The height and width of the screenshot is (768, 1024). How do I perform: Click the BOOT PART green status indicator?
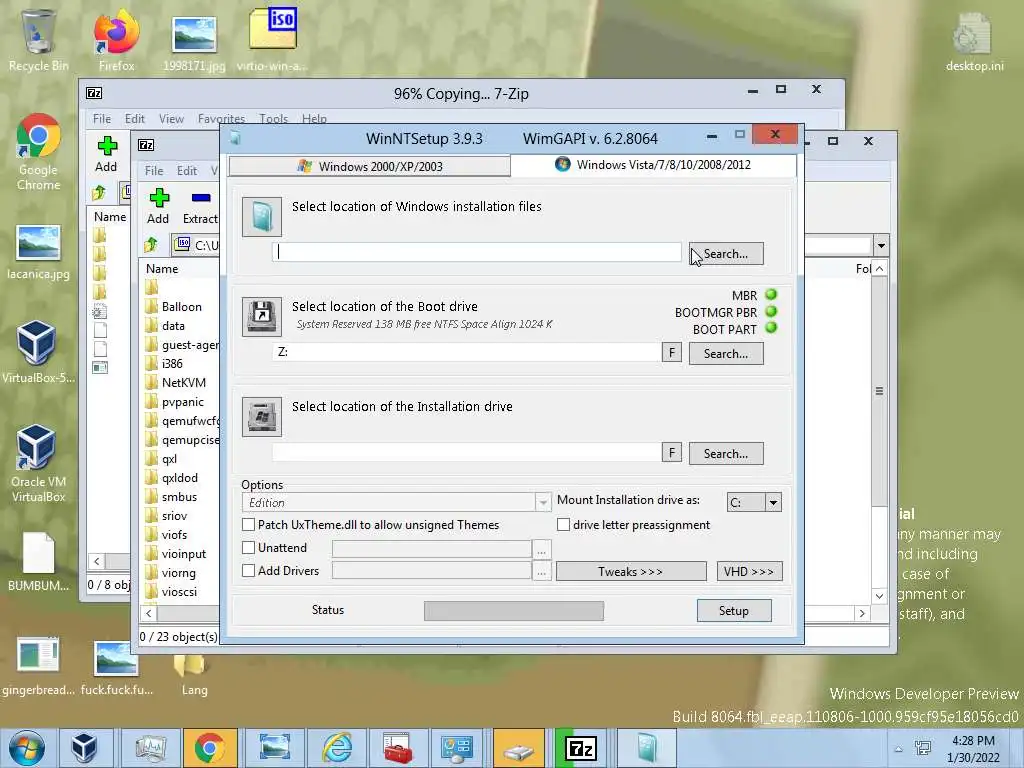pos(771,328)
